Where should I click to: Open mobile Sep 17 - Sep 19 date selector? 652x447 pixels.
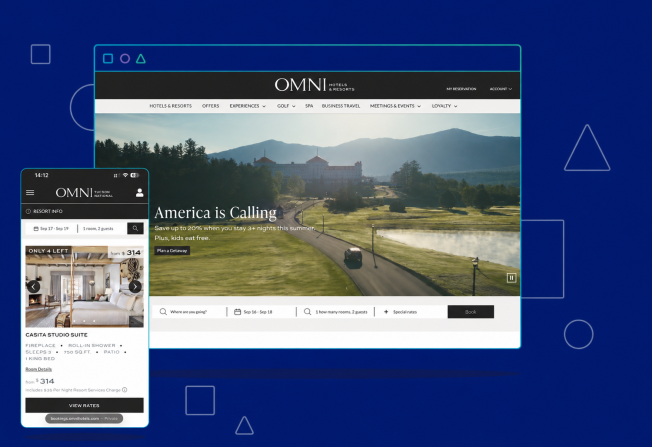[51, 228]
